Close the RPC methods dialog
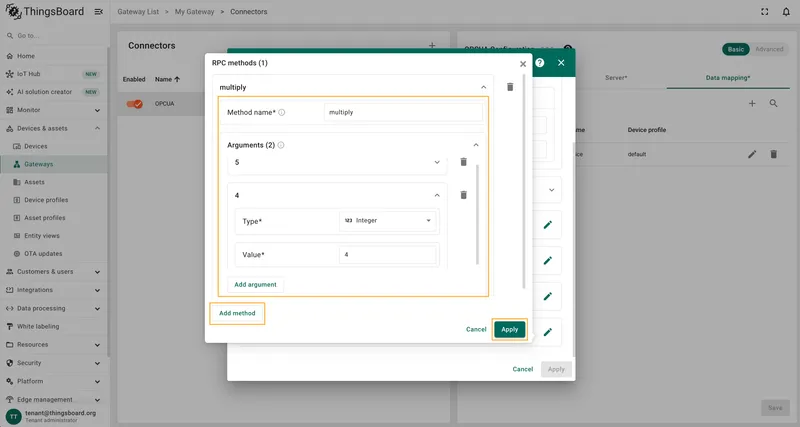The height and width of the screenshot is (427, 800). (523, 64)
